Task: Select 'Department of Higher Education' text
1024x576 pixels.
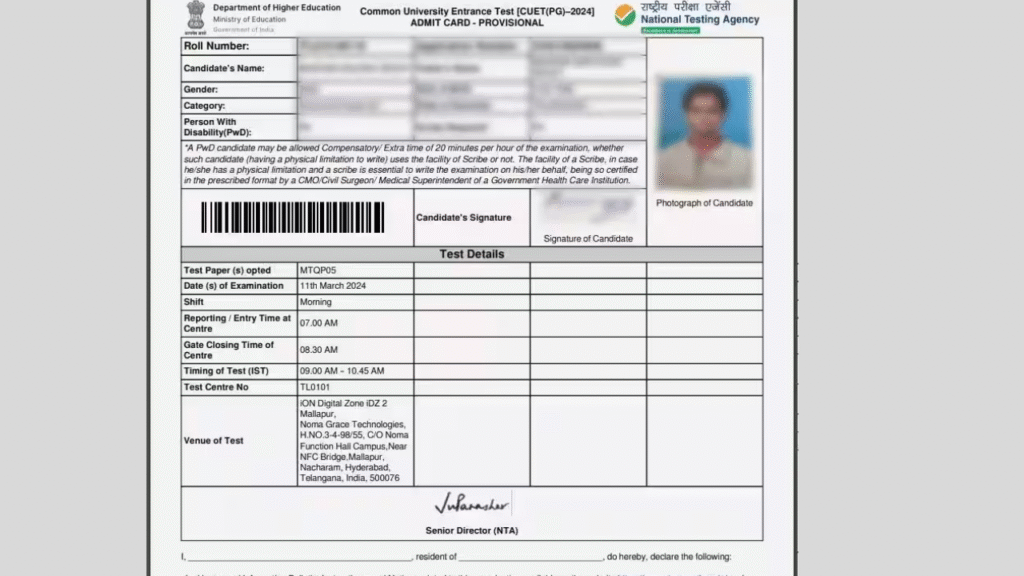Action: (277, 8)
